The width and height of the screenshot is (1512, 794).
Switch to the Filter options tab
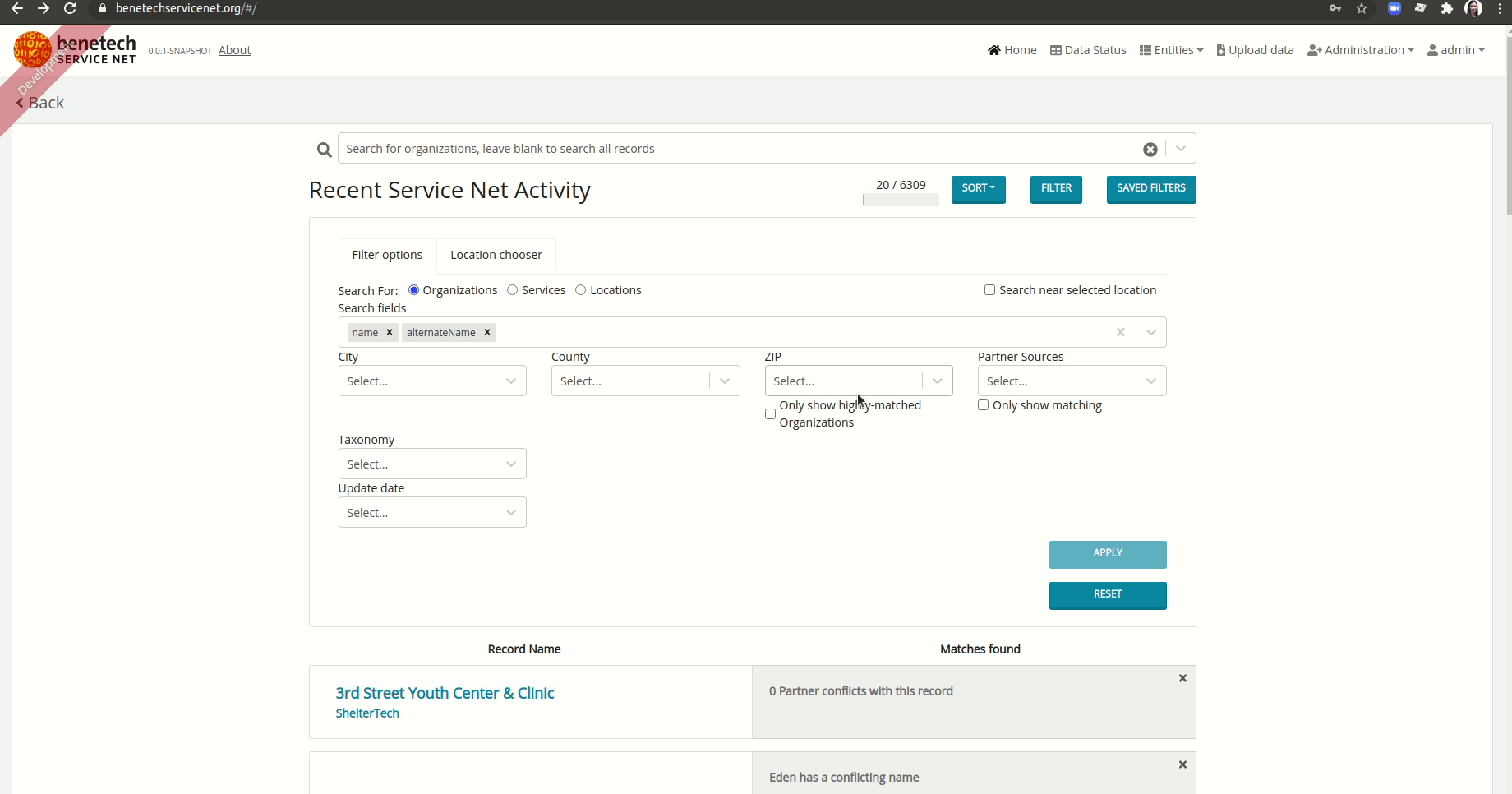[x=387, y=255]
